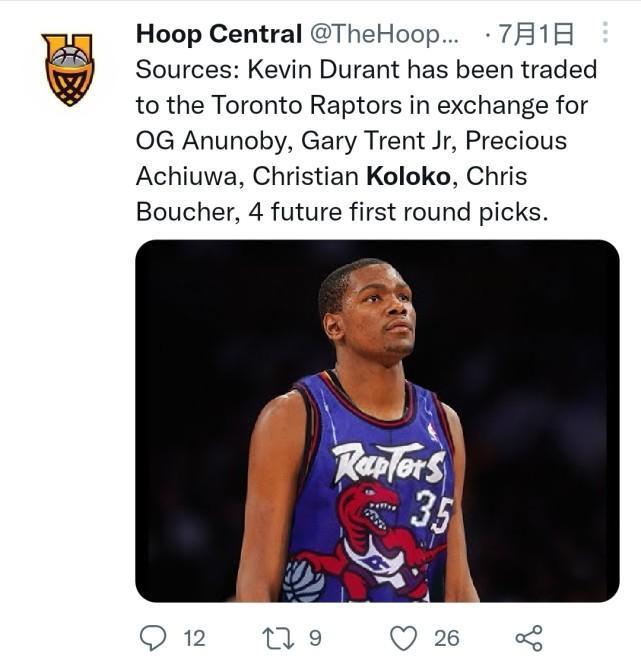Screen dimensions: 641x669
Task: Open the attached player photo
Action: coord(377,420)
